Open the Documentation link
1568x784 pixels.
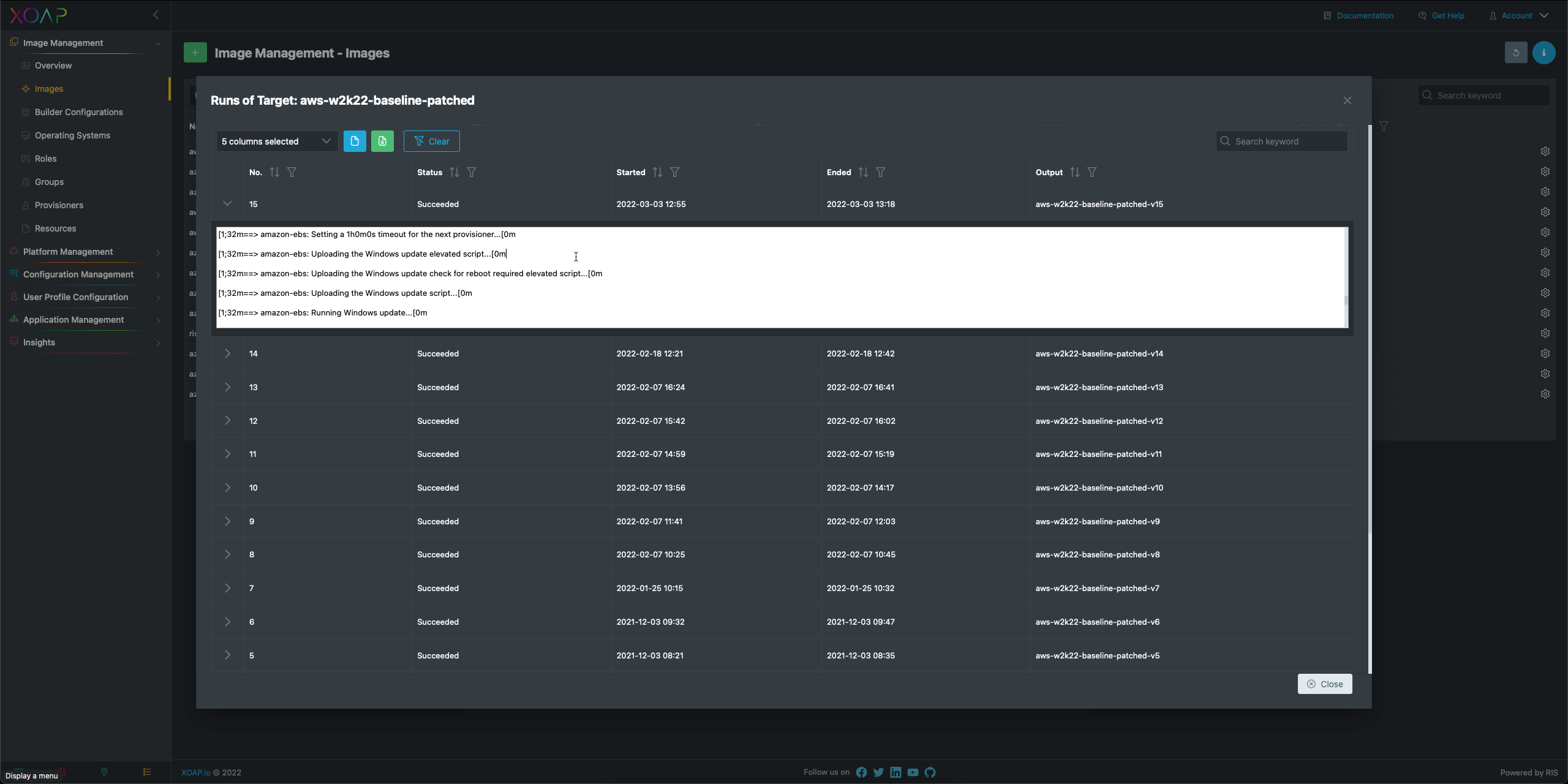point(1359,15)
